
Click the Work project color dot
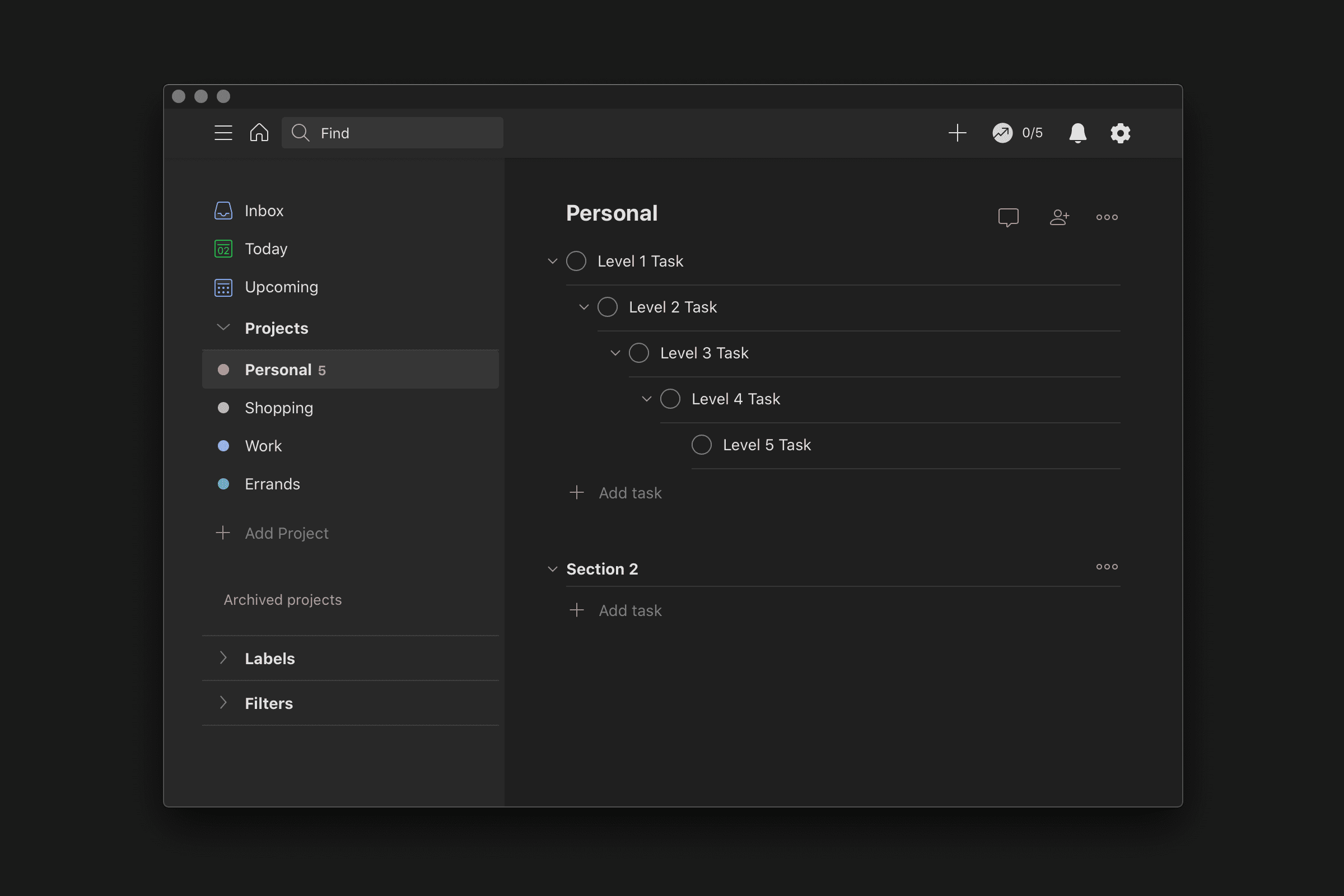coord(223,446)
